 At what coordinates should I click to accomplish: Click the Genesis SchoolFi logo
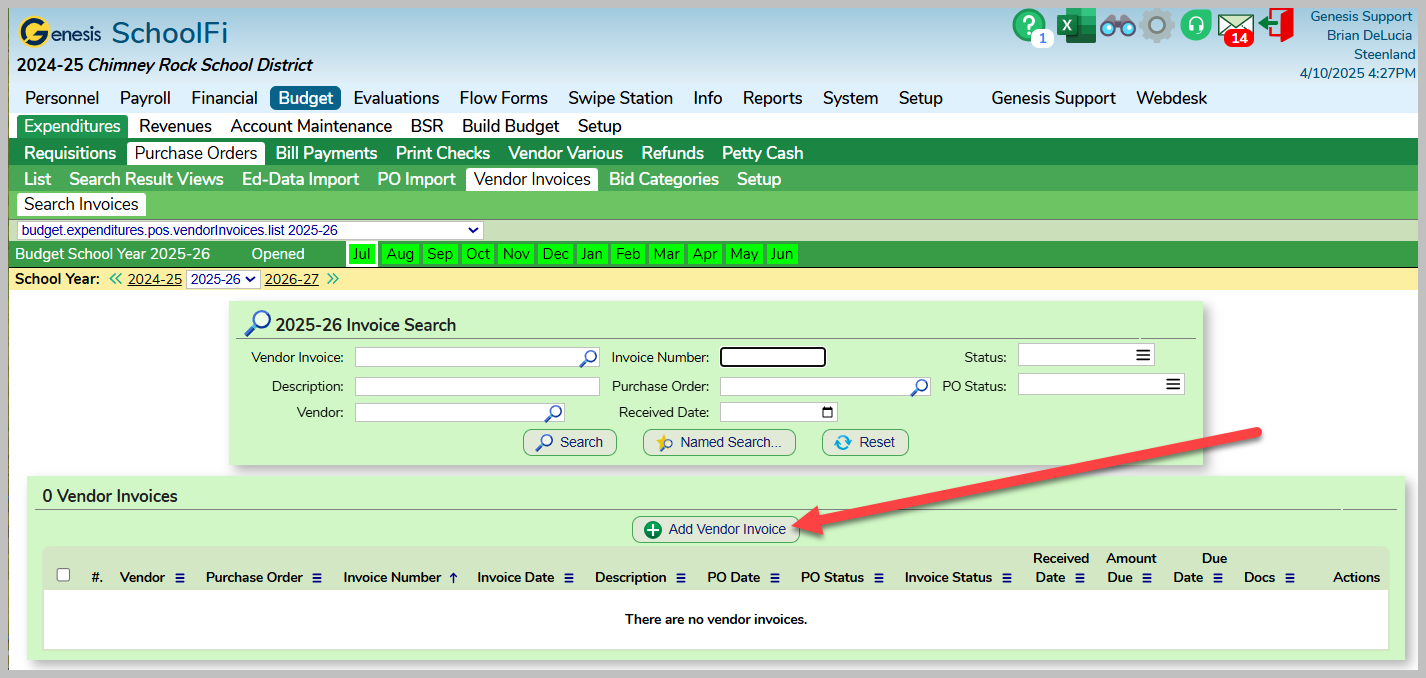coord(123,33)
